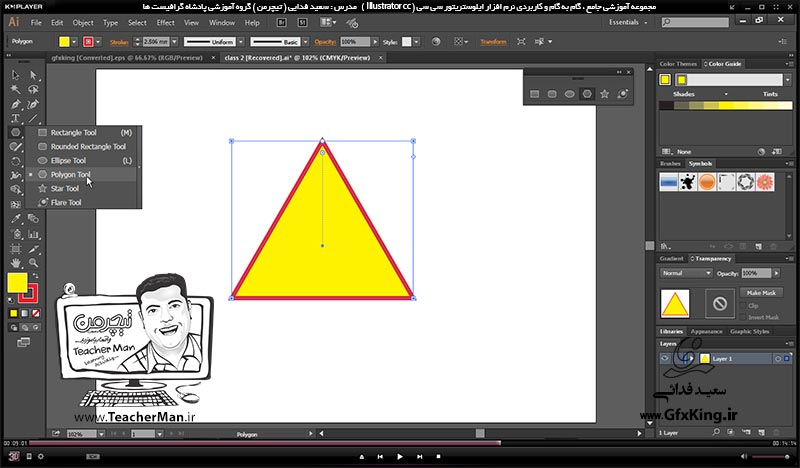Click the Make Mask button
The width and height of the screenshot is (800, 468).
click(x=761, y=293)
